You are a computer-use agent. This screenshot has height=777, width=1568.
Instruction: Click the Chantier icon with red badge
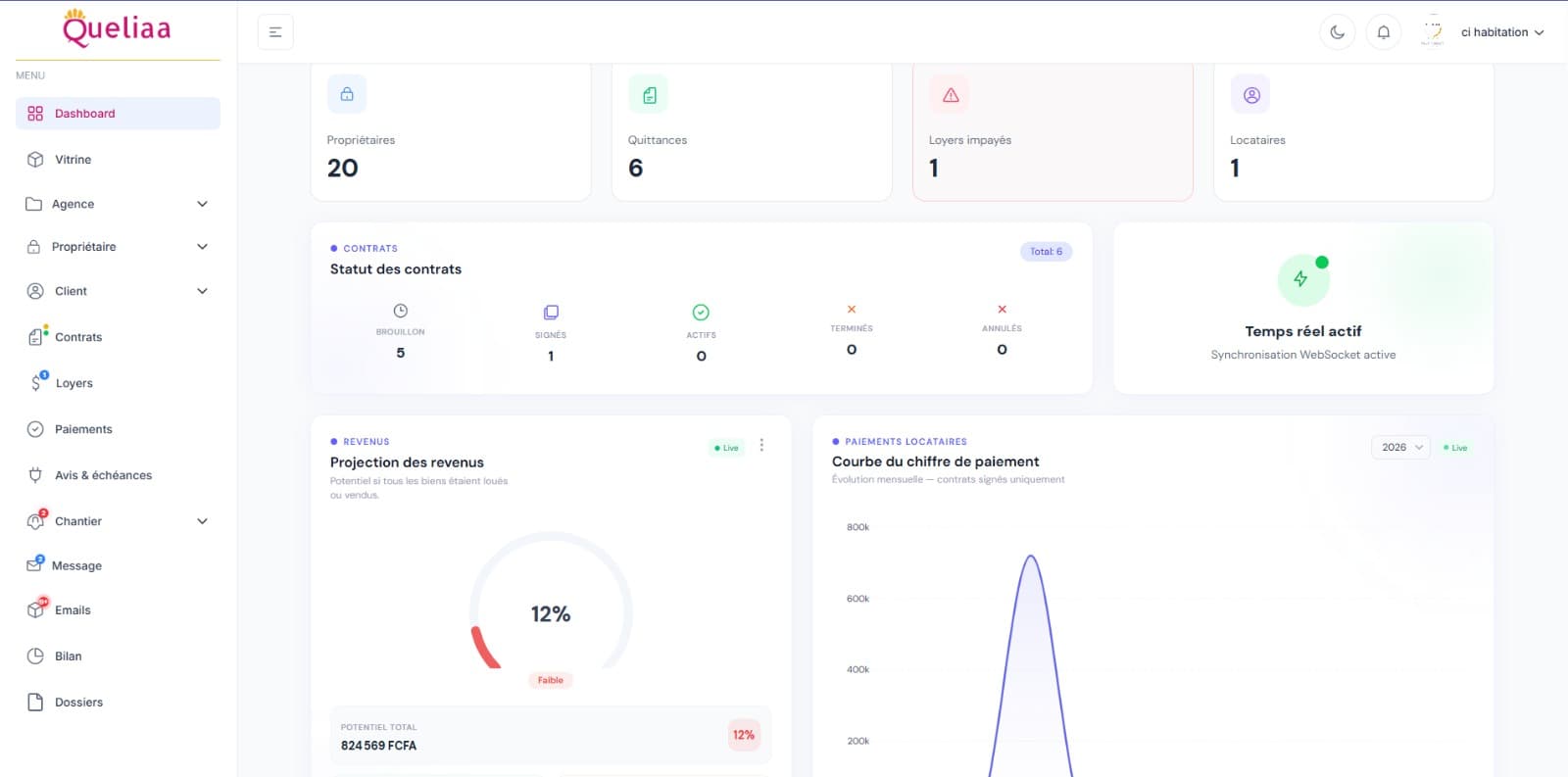click(x=36, y=520)
